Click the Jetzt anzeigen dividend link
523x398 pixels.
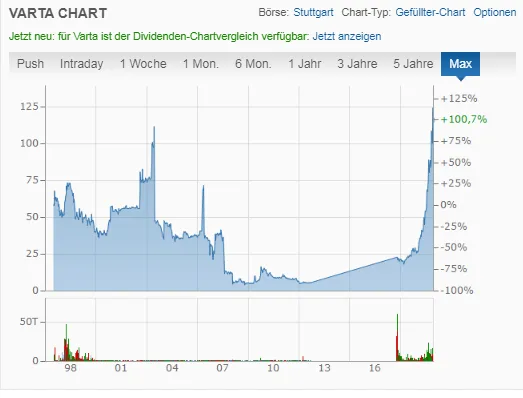tap(347, 36)
